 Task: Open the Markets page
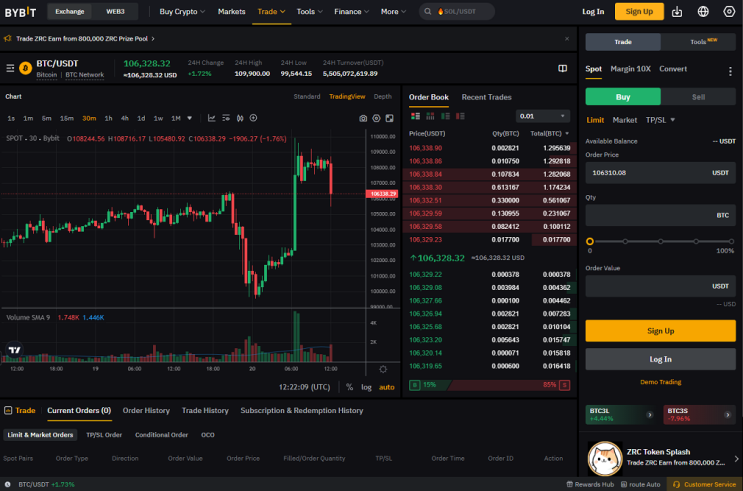click(231, 11)
